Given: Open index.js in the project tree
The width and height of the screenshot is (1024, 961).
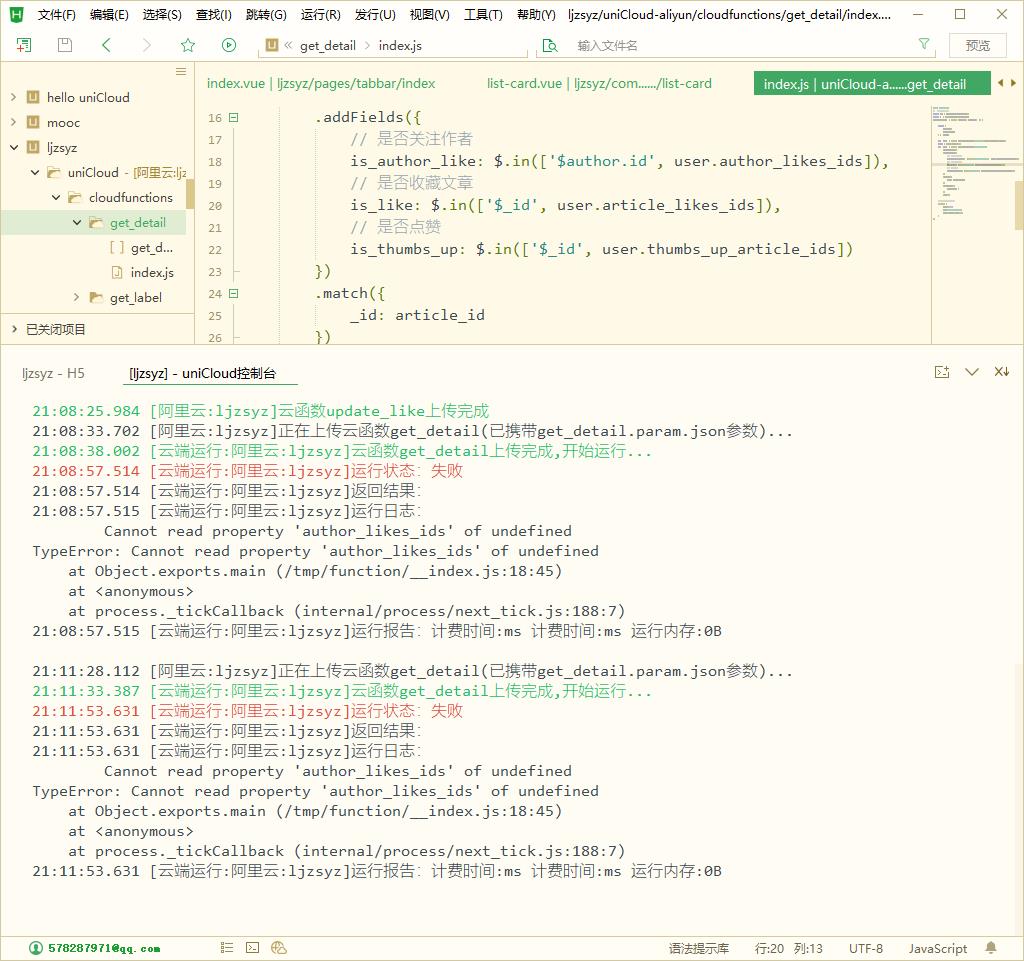Looking at the screenshot, I should pyautogui.click(x=152, y=273).
